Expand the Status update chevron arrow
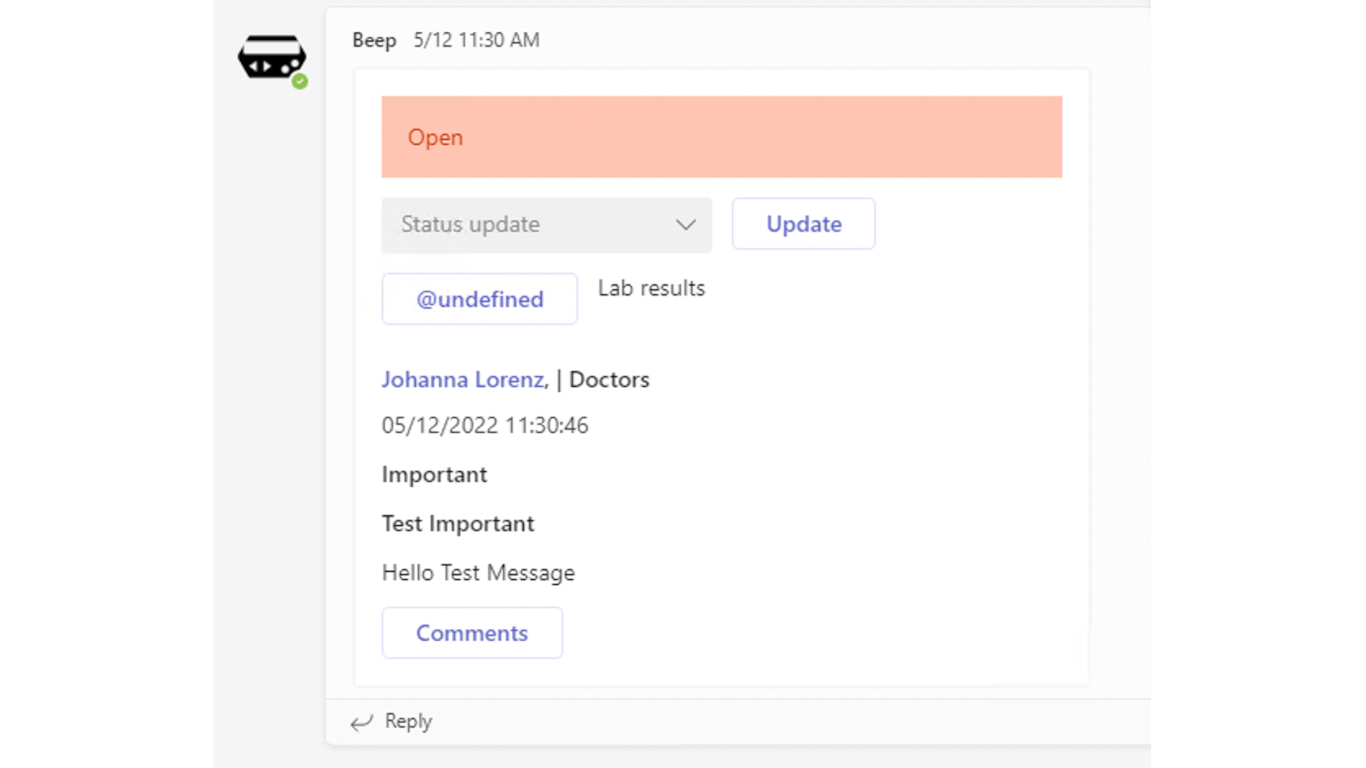Viewport: 1366px width, 768px height. point(686,225)
